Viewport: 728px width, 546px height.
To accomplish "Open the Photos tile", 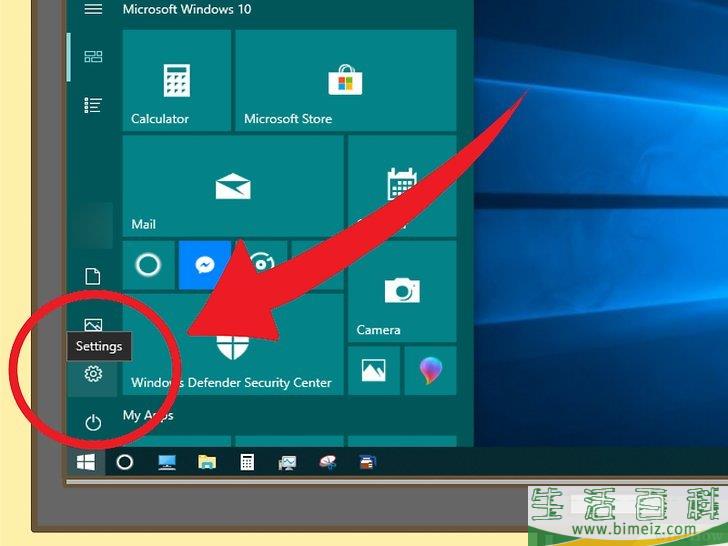I will 374,370.
